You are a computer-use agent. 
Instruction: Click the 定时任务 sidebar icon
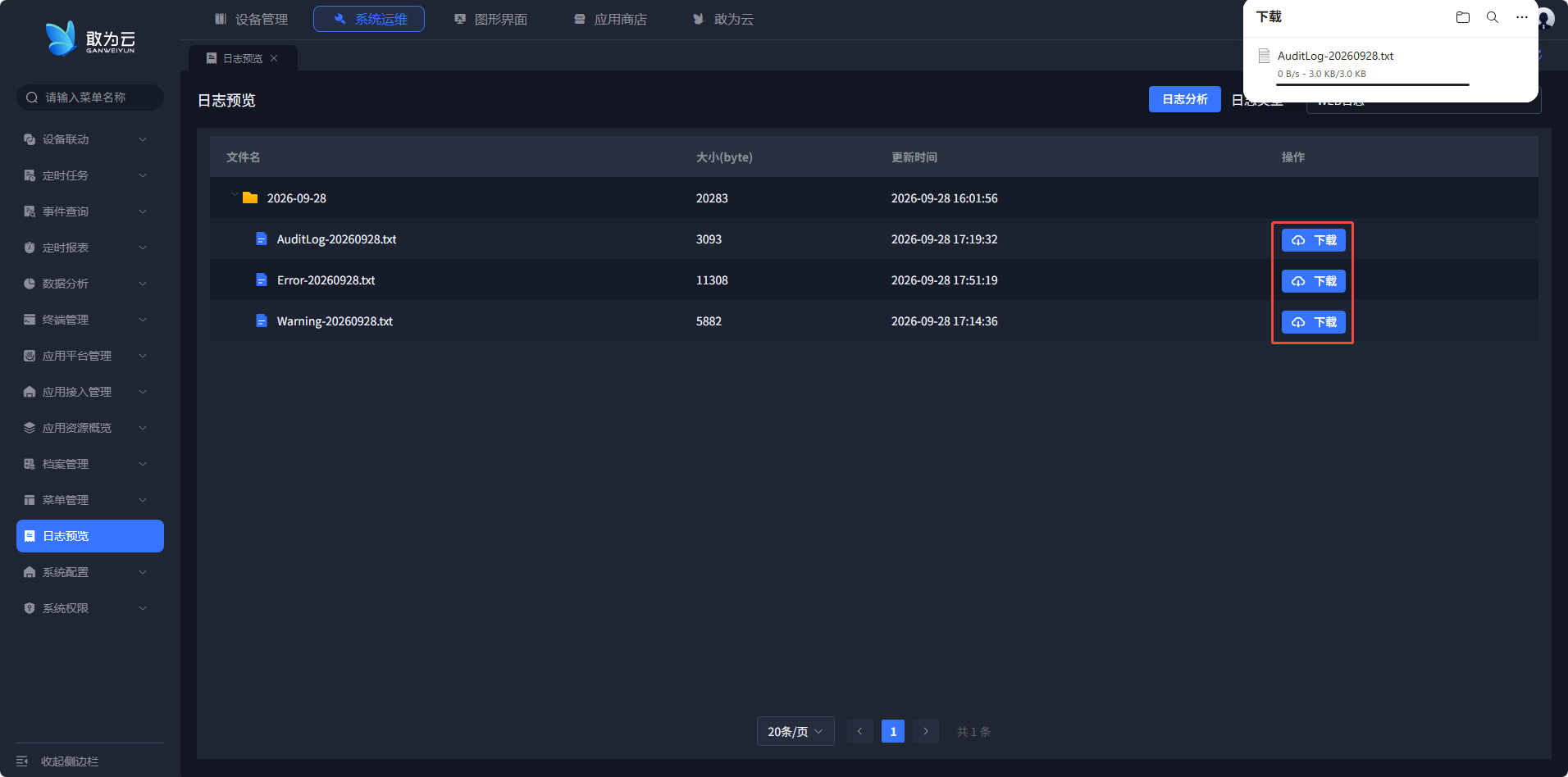click(x=30, y=175)
